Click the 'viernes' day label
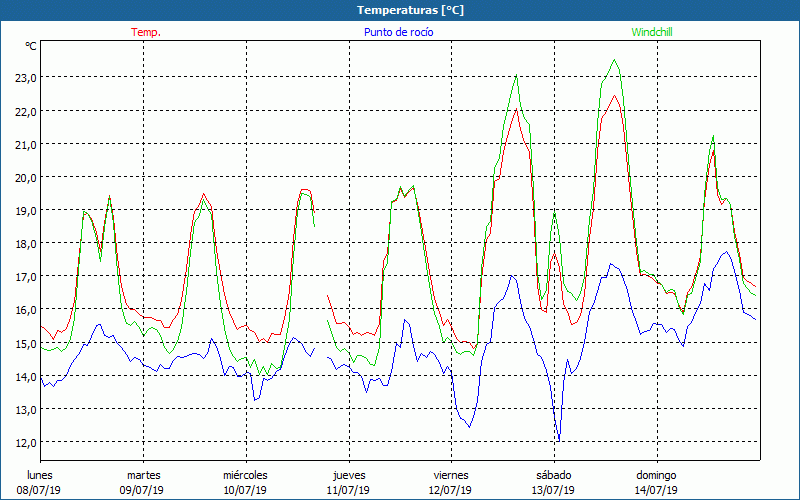This screenshot has height=500, width=800. pyautogui.click(x=451, y=475)
